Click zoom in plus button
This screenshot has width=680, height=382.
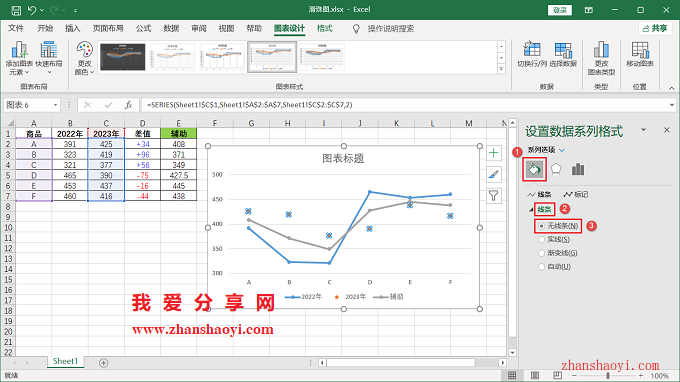pos(641,375)
